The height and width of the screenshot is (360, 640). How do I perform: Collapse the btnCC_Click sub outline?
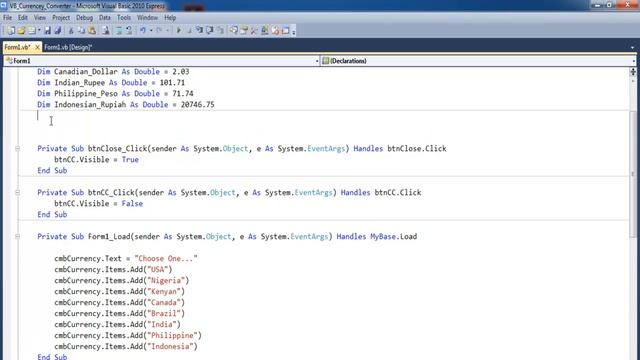pos(18,193)
